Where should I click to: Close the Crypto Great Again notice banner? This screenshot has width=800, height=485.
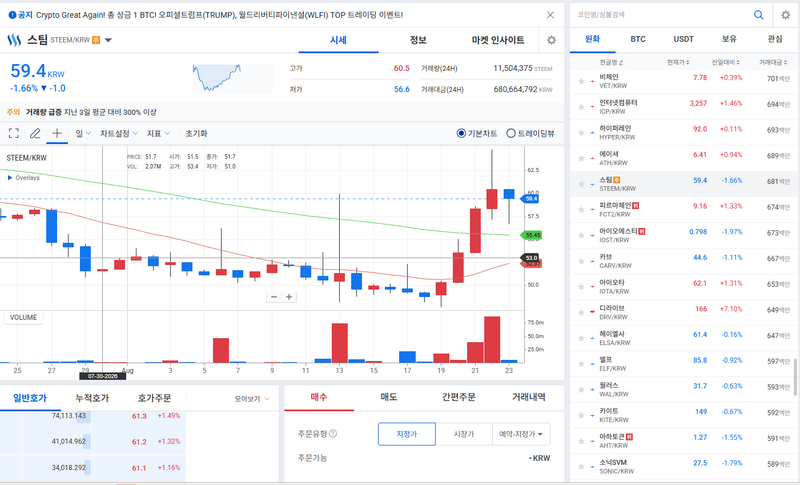click(550, 15)
